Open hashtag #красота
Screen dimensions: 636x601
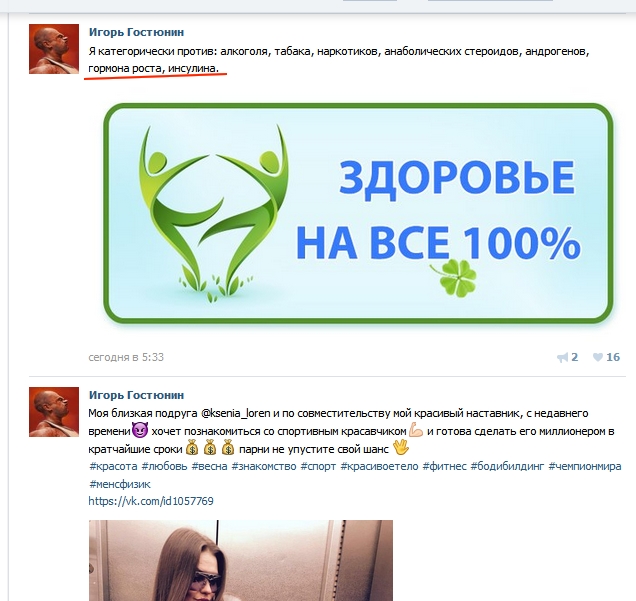(113, 466)
